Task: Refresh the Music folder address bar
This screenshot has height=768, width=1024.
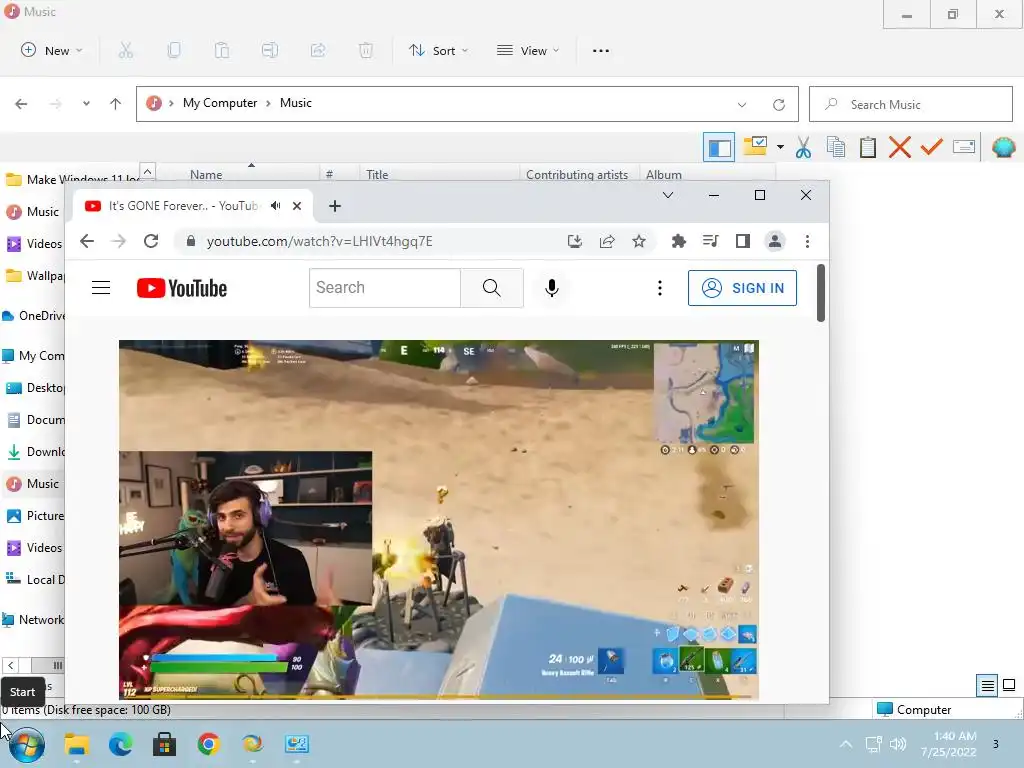Action: click(778, 104)
